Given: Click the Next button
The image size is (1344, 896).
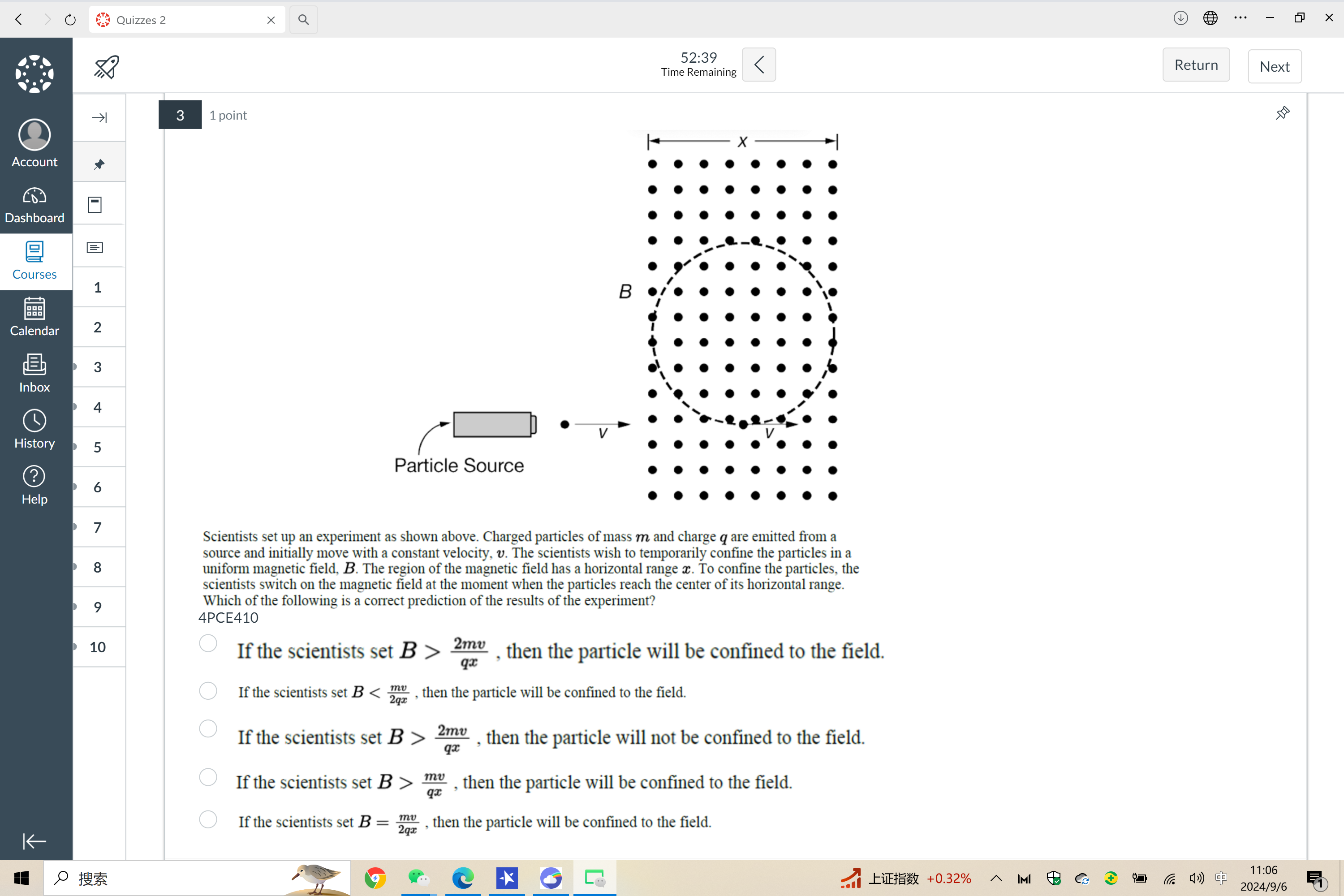Looking at the screenshot, I should 1275,64.
